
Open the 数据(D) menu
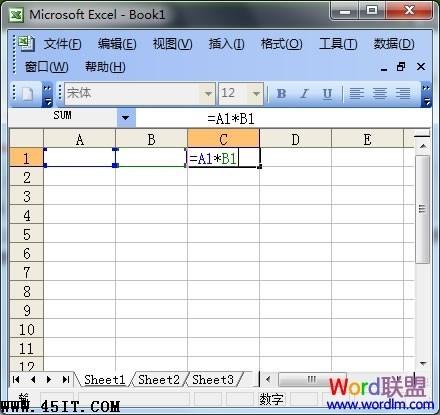394,44
